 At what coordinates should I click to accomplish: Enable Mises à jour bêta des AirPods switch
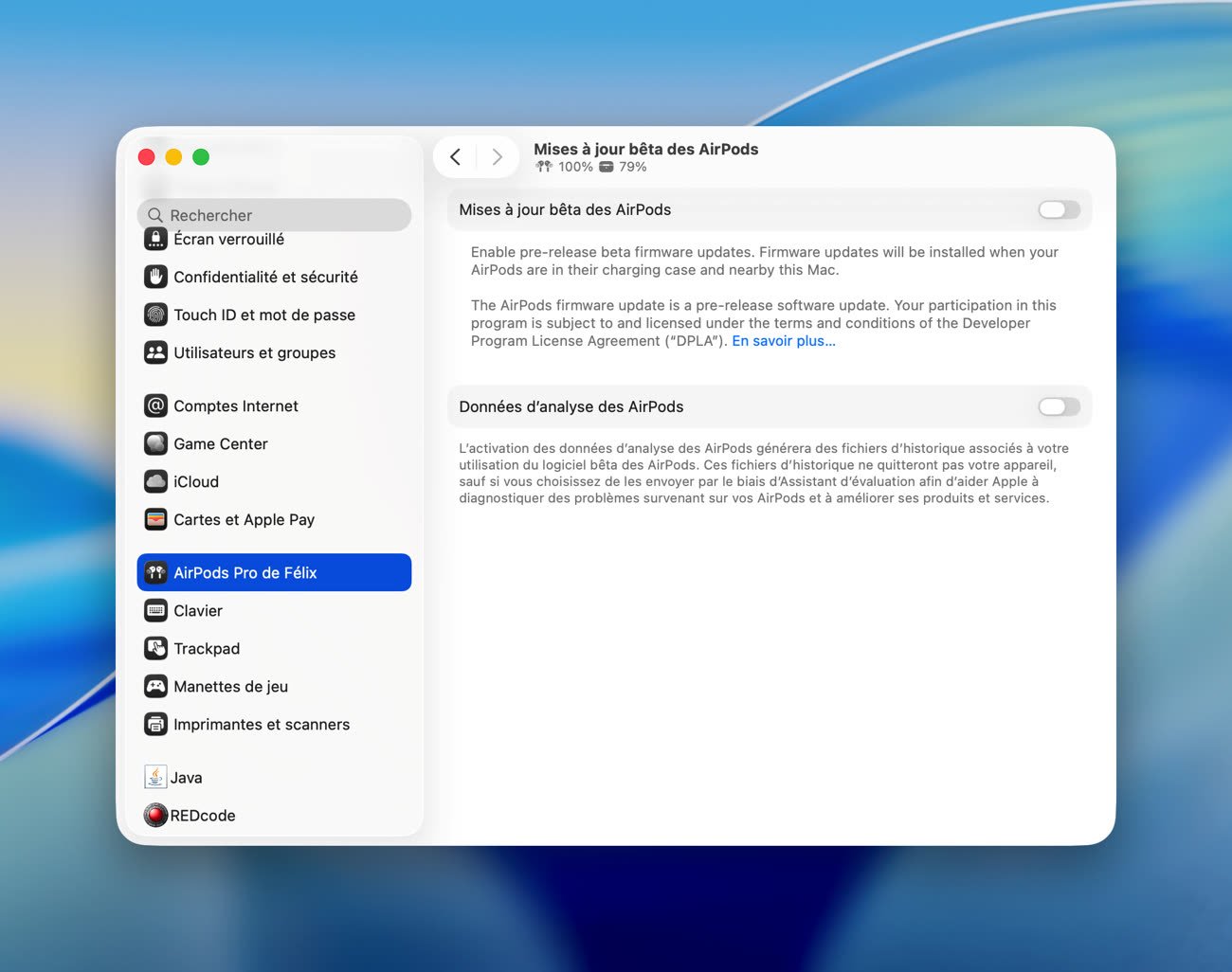pyautogui.click(x=1059, y=209)
